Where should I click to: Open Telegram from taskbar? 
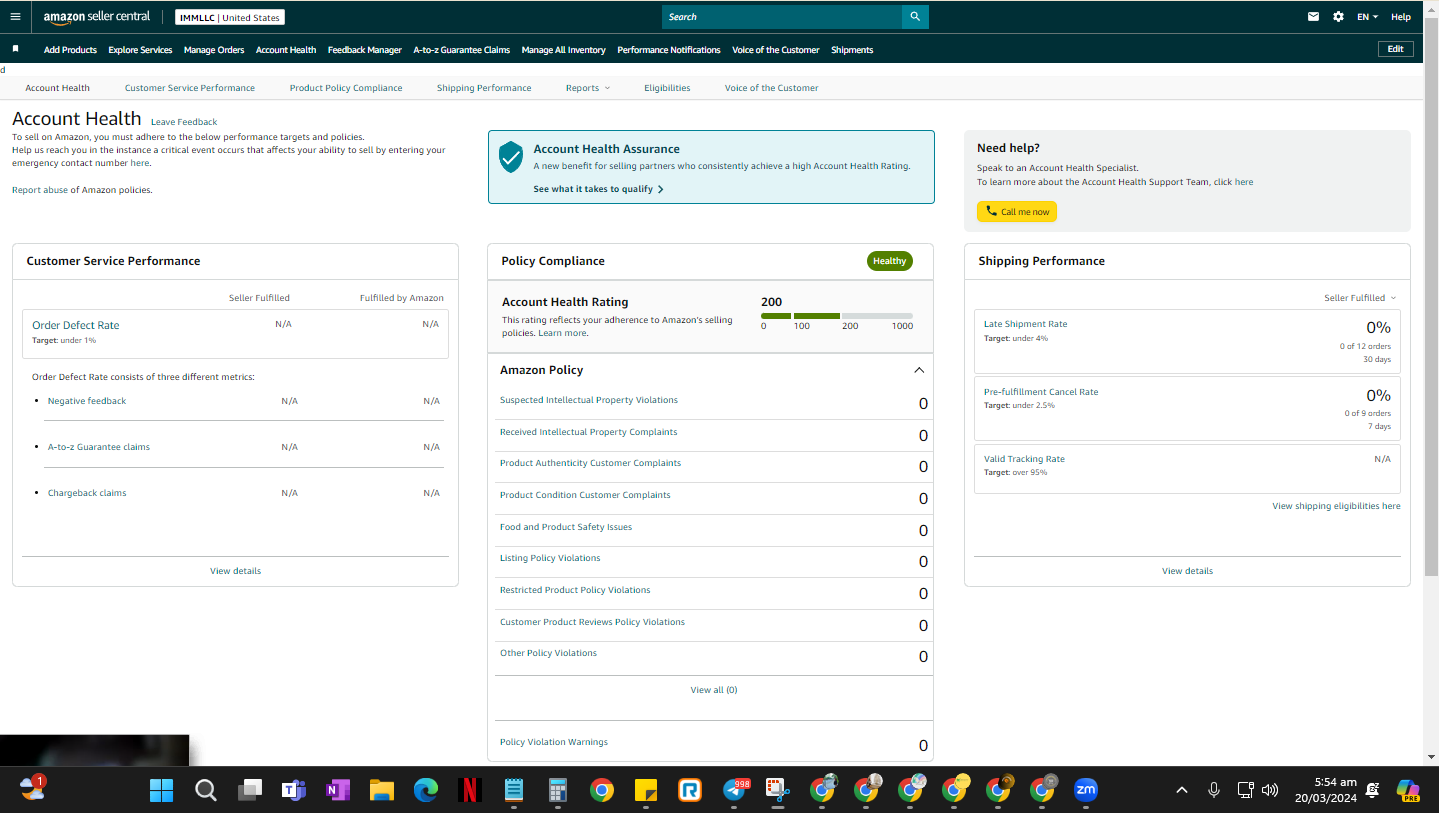coord(734,790)
